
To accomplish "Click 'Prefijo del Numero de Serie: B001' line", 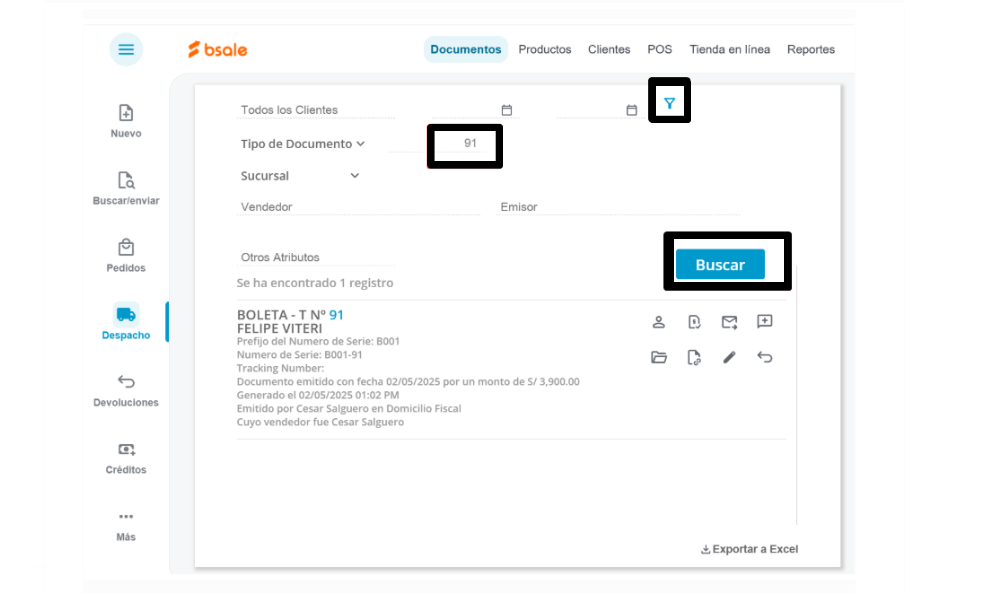I will 318,341.
